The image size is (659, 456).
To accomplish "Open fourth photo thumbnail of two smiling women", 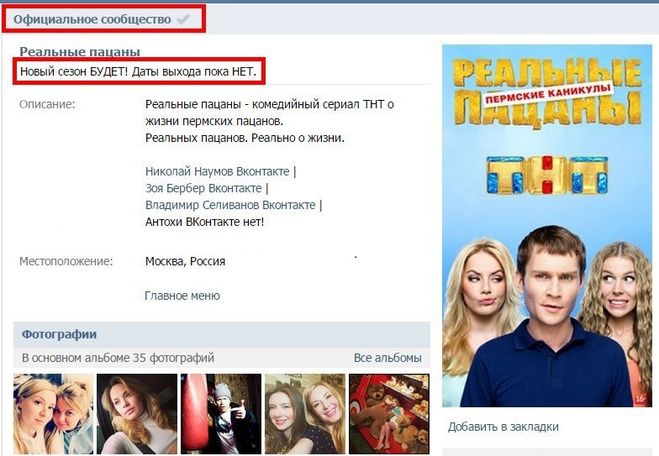I will [305, 414].
